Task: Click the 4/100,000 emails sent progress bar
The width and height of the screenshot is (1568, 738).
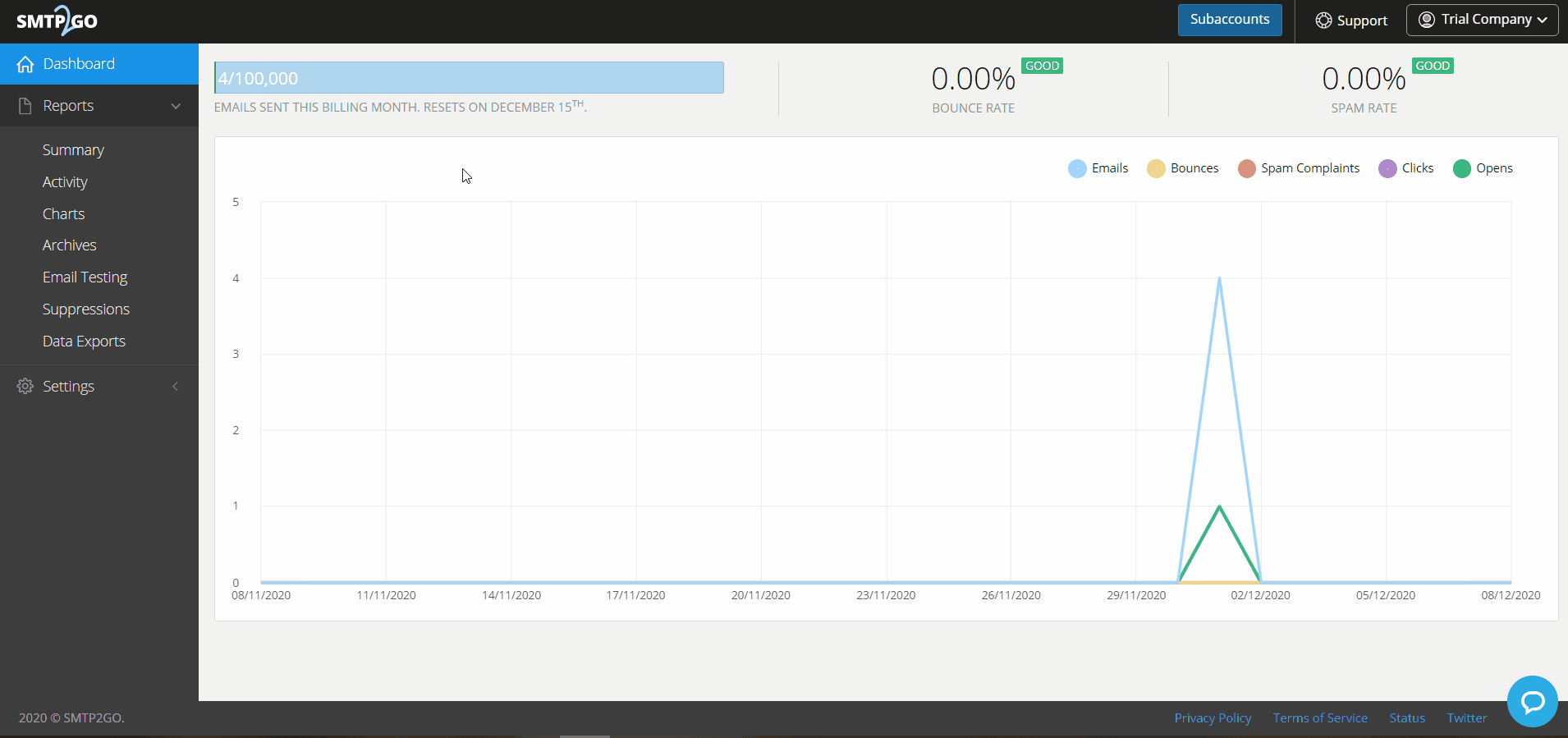Action: [469, 78]
